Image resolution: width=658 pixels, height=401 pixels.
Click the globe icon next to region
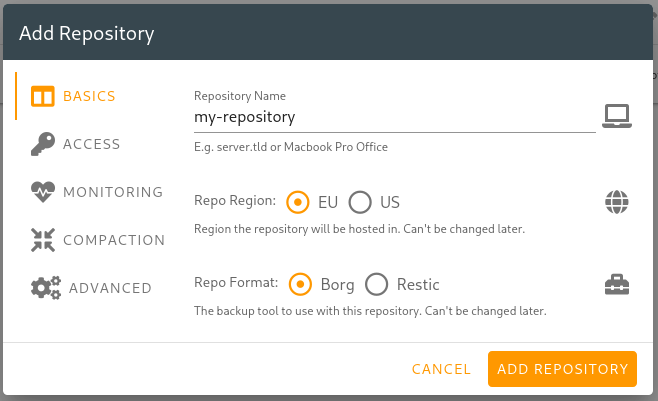(x=616, y=202)
